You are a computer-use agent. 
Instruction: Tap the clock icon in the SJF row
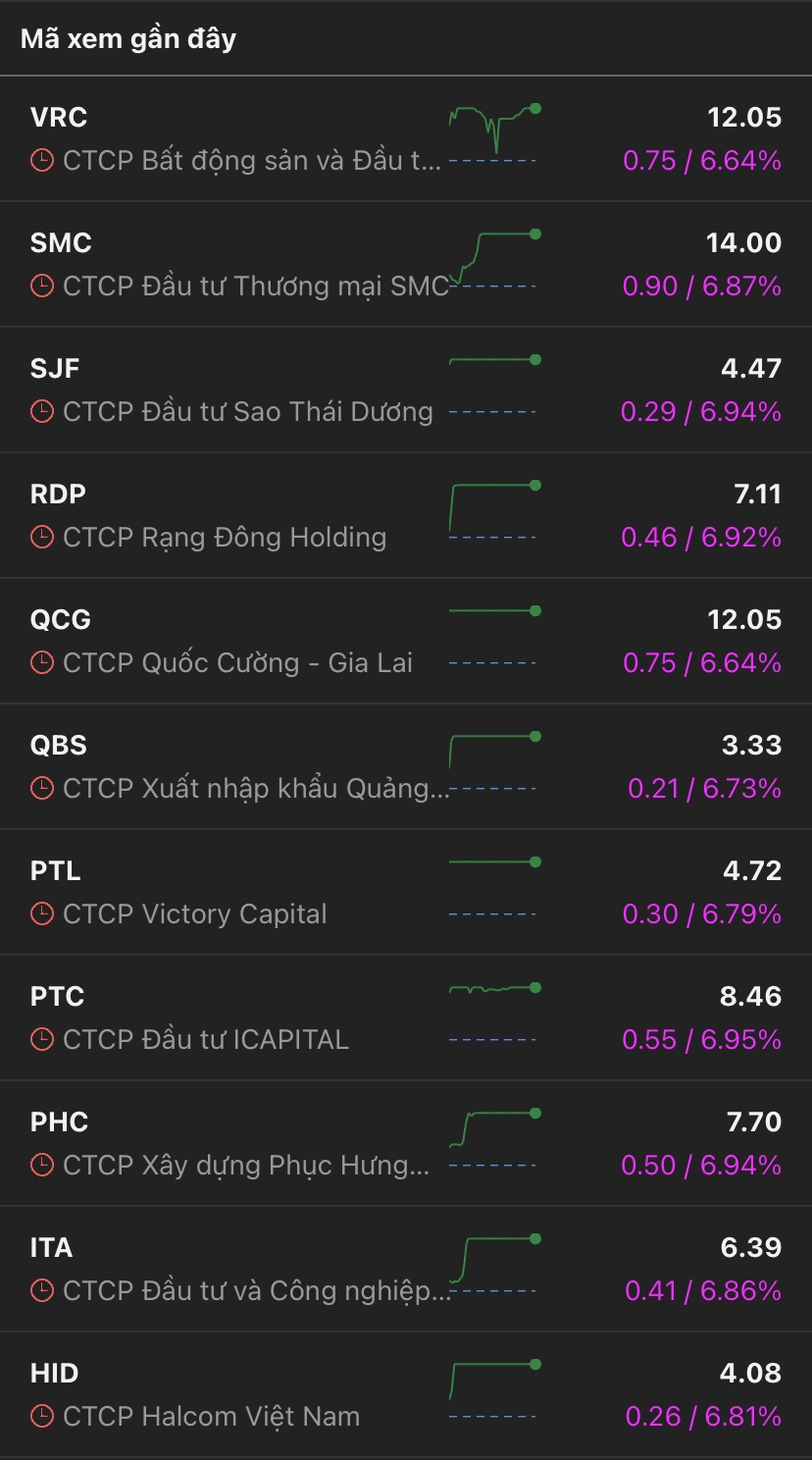point(42,411)
